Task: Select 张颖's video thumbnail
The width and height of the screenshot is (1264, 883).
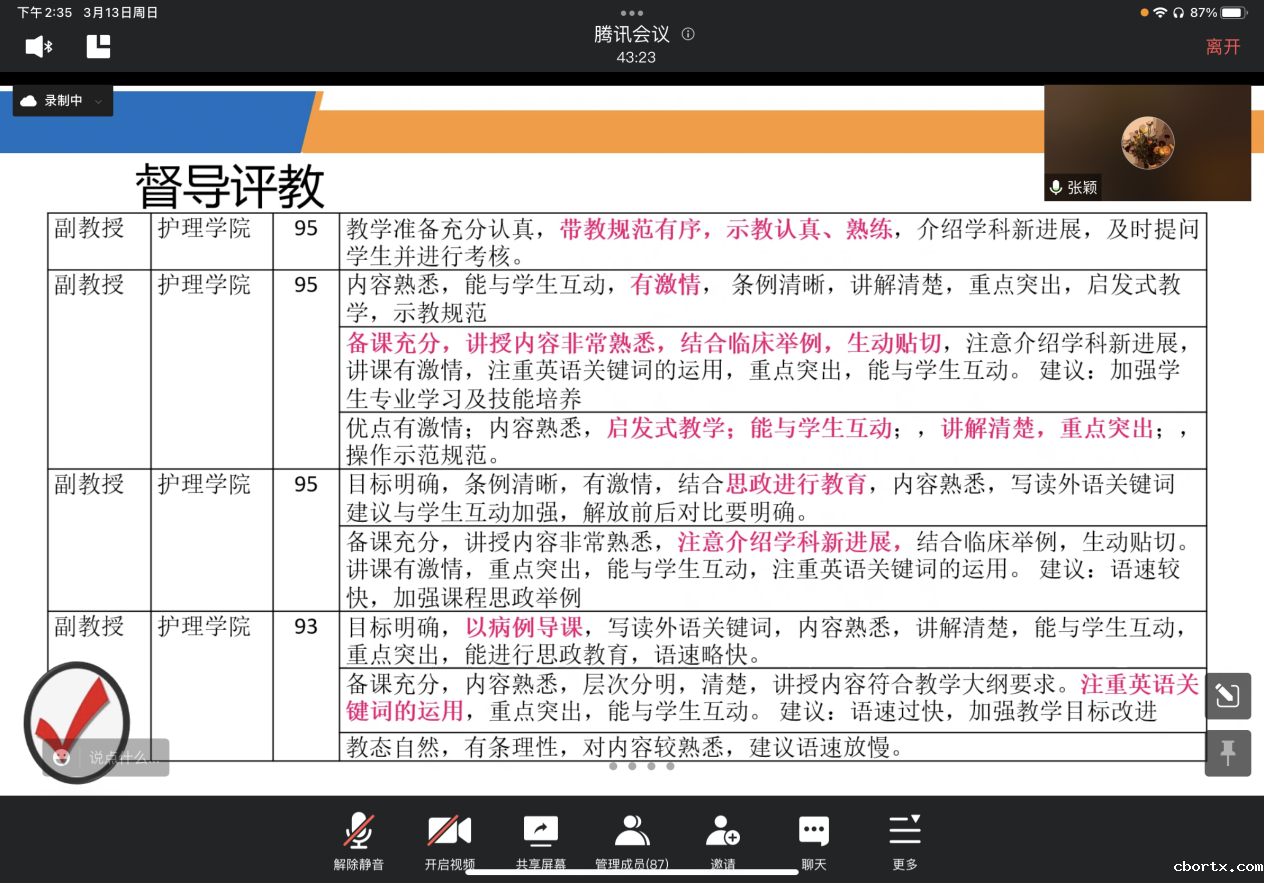Action: tap(1147, 143)
